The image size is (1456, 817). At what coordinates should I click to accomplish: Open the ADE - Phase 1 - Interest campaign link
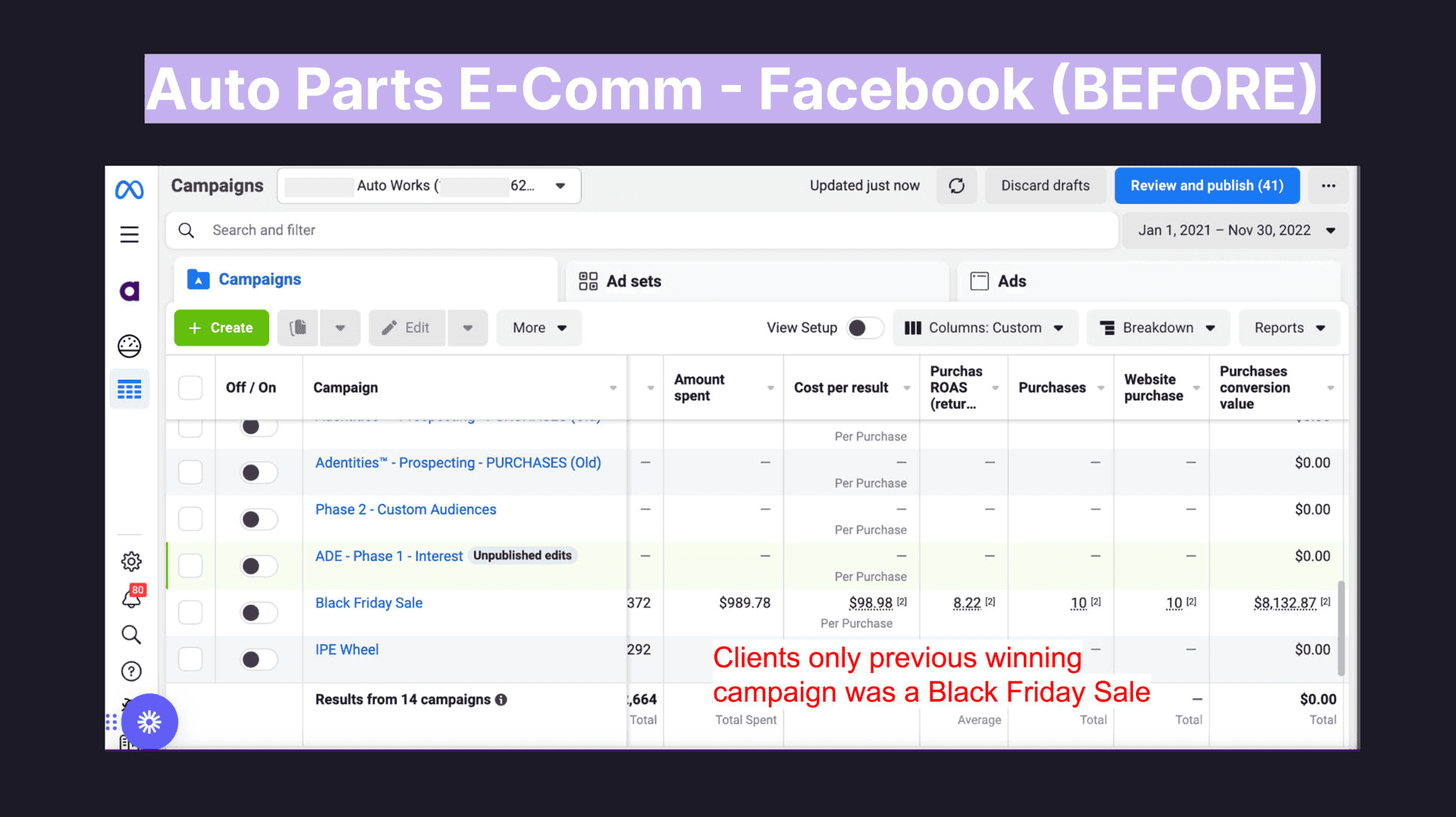tap(388, 556)
